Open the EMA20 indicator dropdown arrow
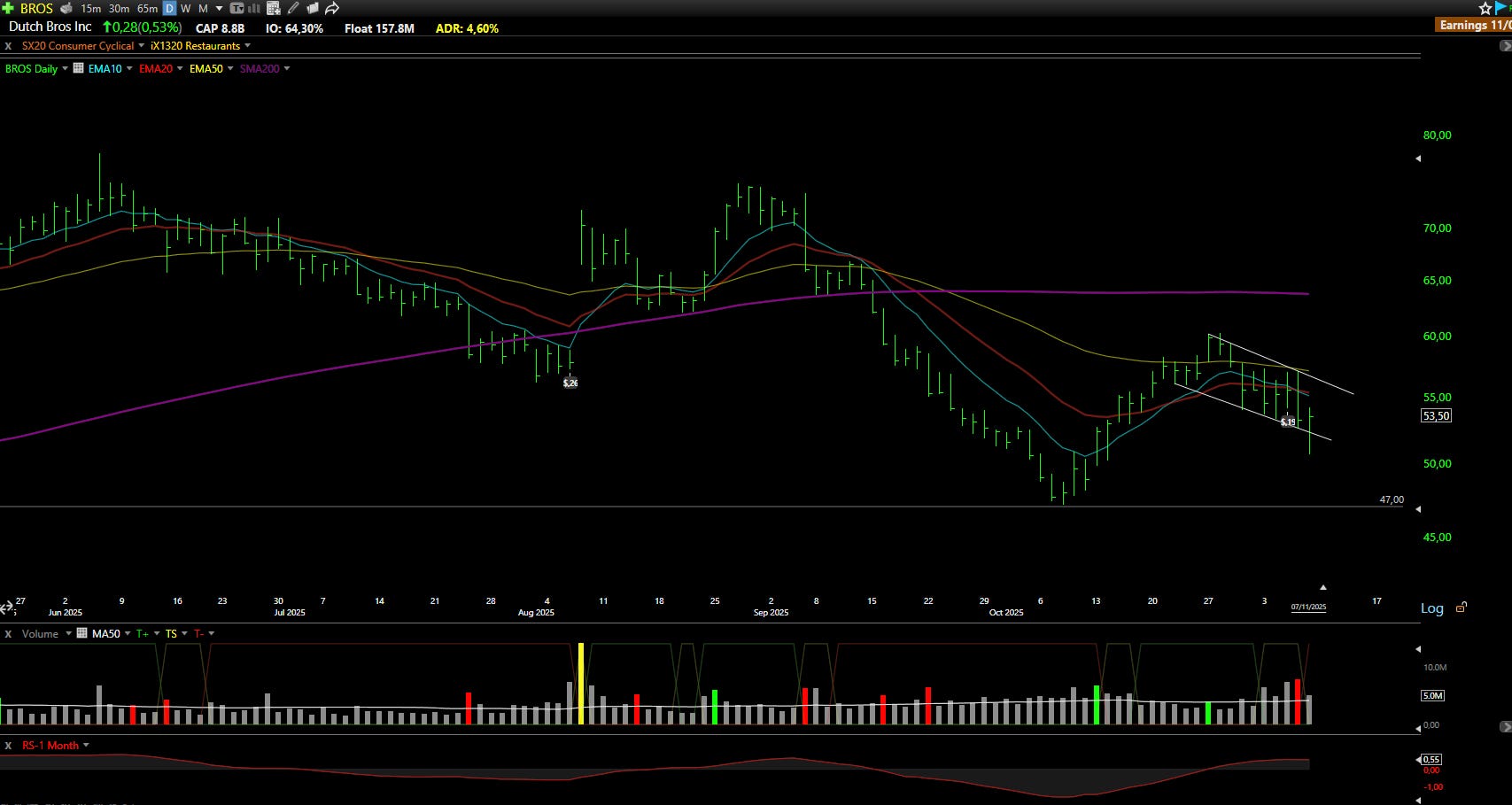 coord(180,68)
